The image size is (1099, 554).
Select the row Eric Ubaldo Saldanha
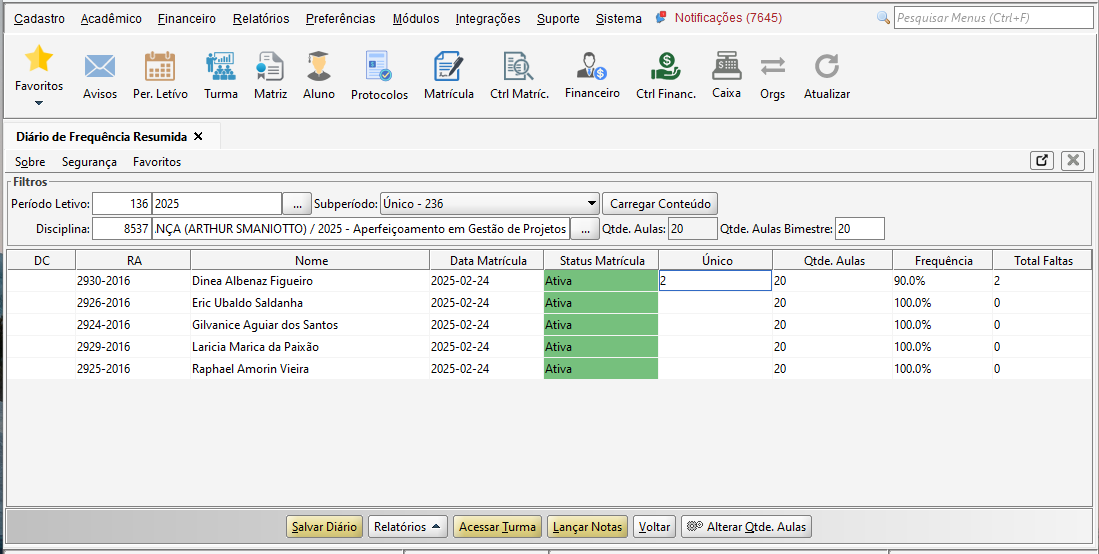pyautogui.click(x=550, y=303)
